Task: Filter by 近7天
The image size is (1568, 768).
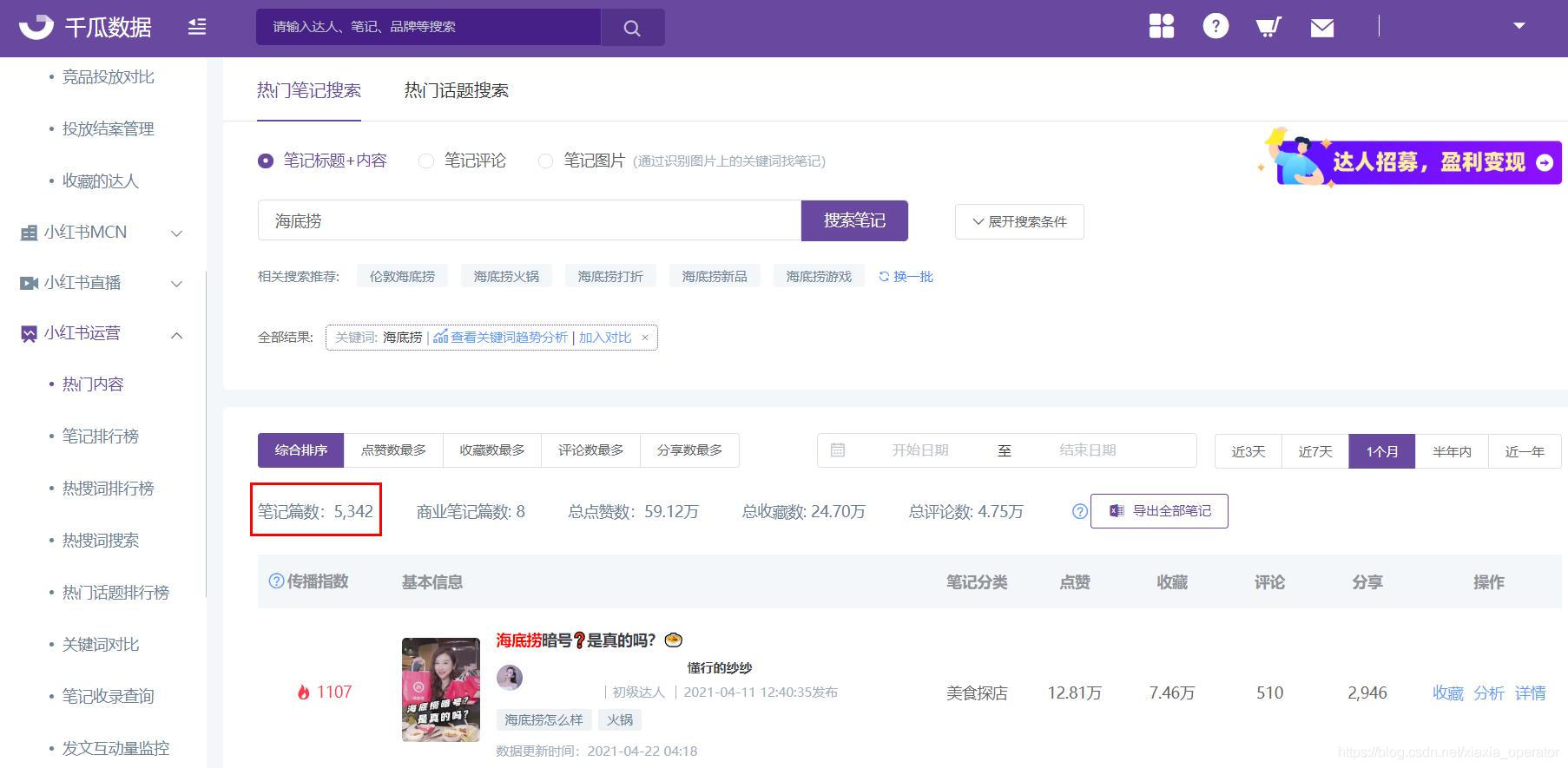Action: click(x=1315, y=451)
